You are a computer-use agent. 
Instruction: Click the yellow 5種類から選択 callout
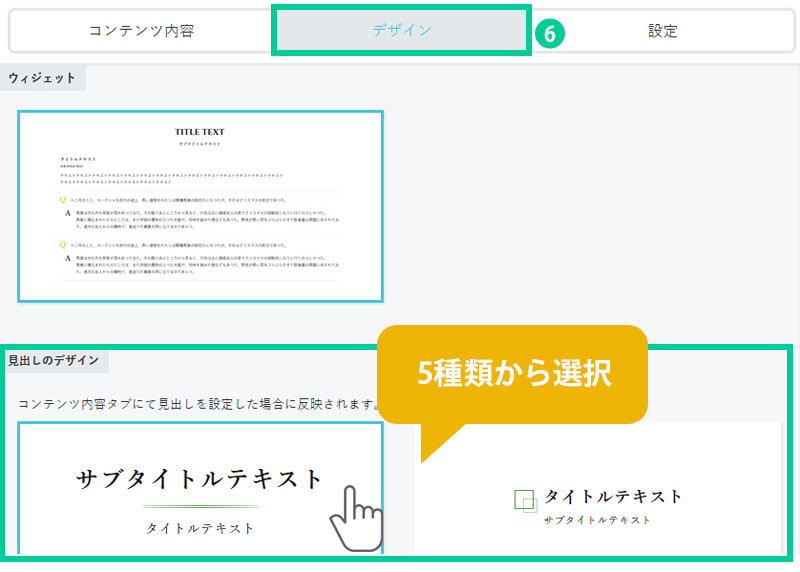coord(513,372)
